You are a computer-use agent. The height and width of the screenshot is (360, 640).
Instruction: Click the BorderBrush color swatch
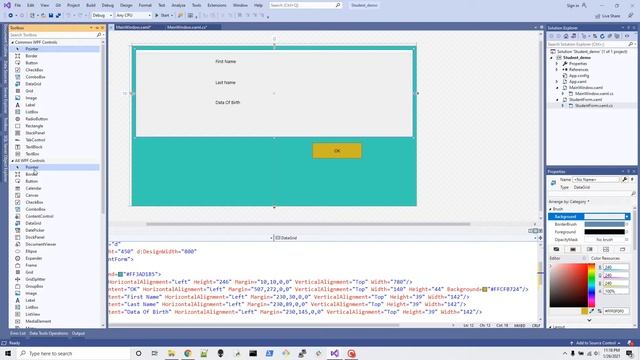tap(604, 224)
